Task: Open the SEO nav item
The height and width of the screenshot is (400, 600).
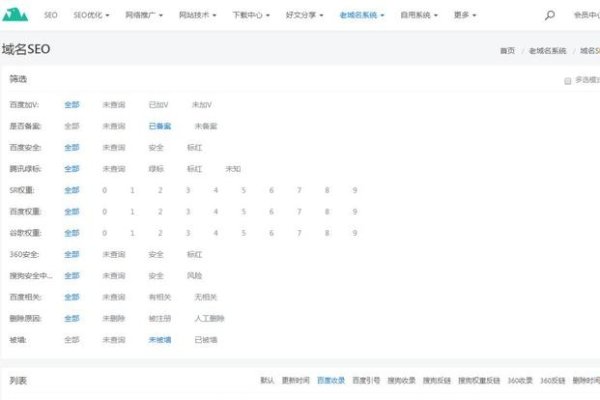Action: [x=51, y=15]
